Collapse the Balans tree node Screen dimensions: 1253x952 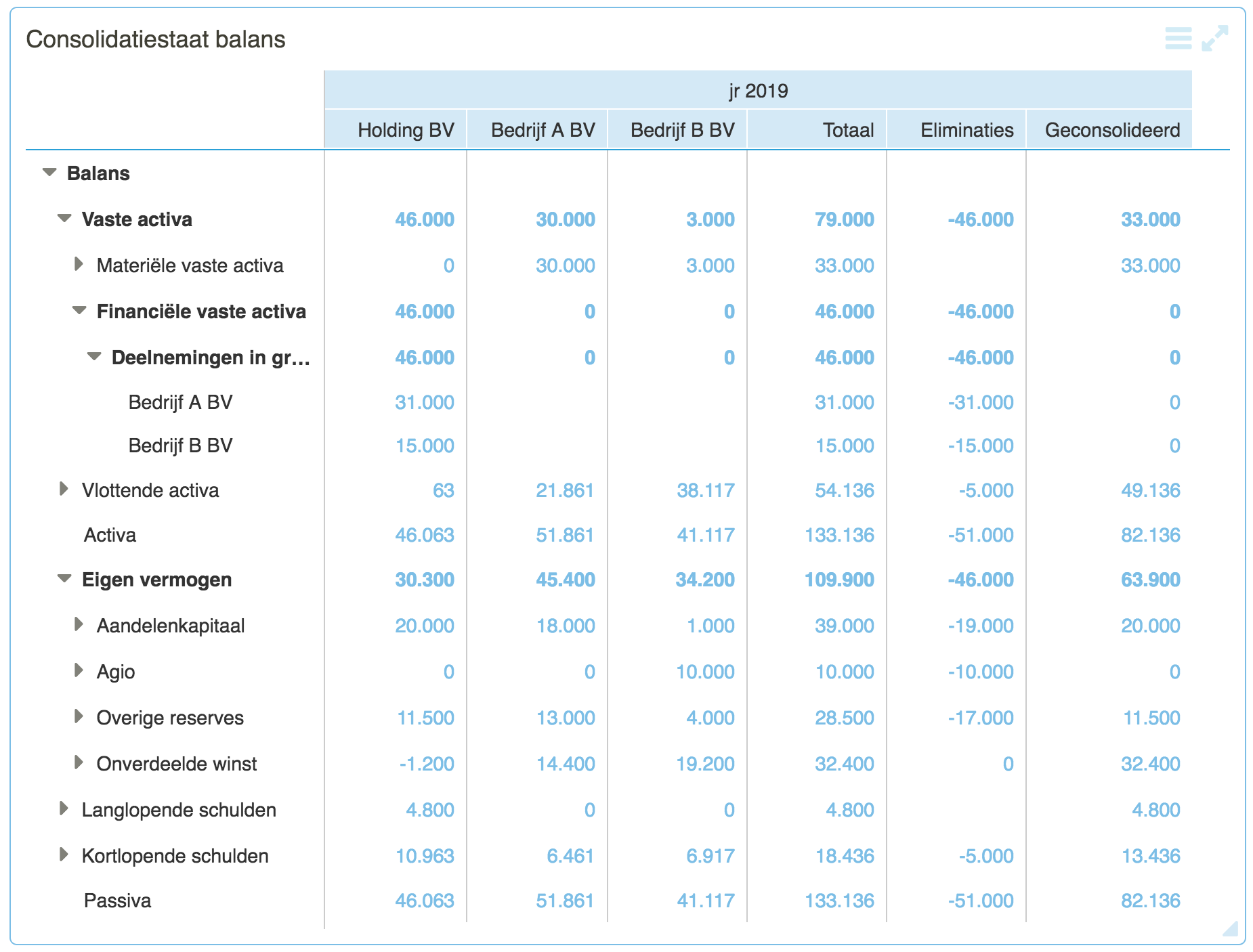tap(49, 173)
